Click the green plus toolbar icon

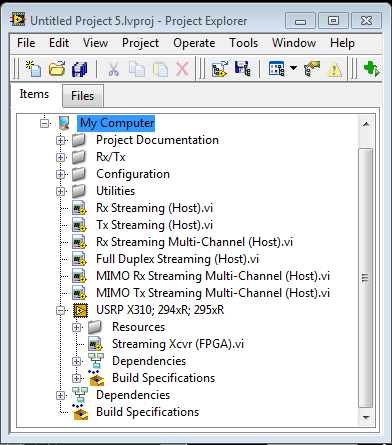point(371,69)
